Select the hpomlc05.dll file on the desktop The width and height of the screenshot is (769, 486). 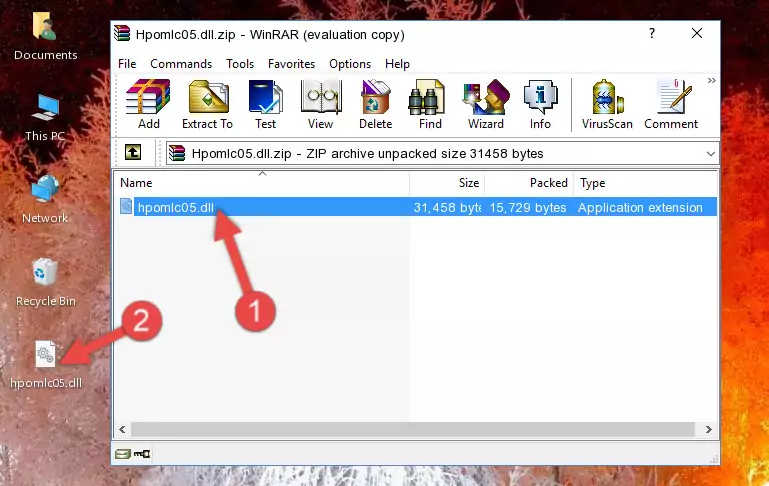46,365
